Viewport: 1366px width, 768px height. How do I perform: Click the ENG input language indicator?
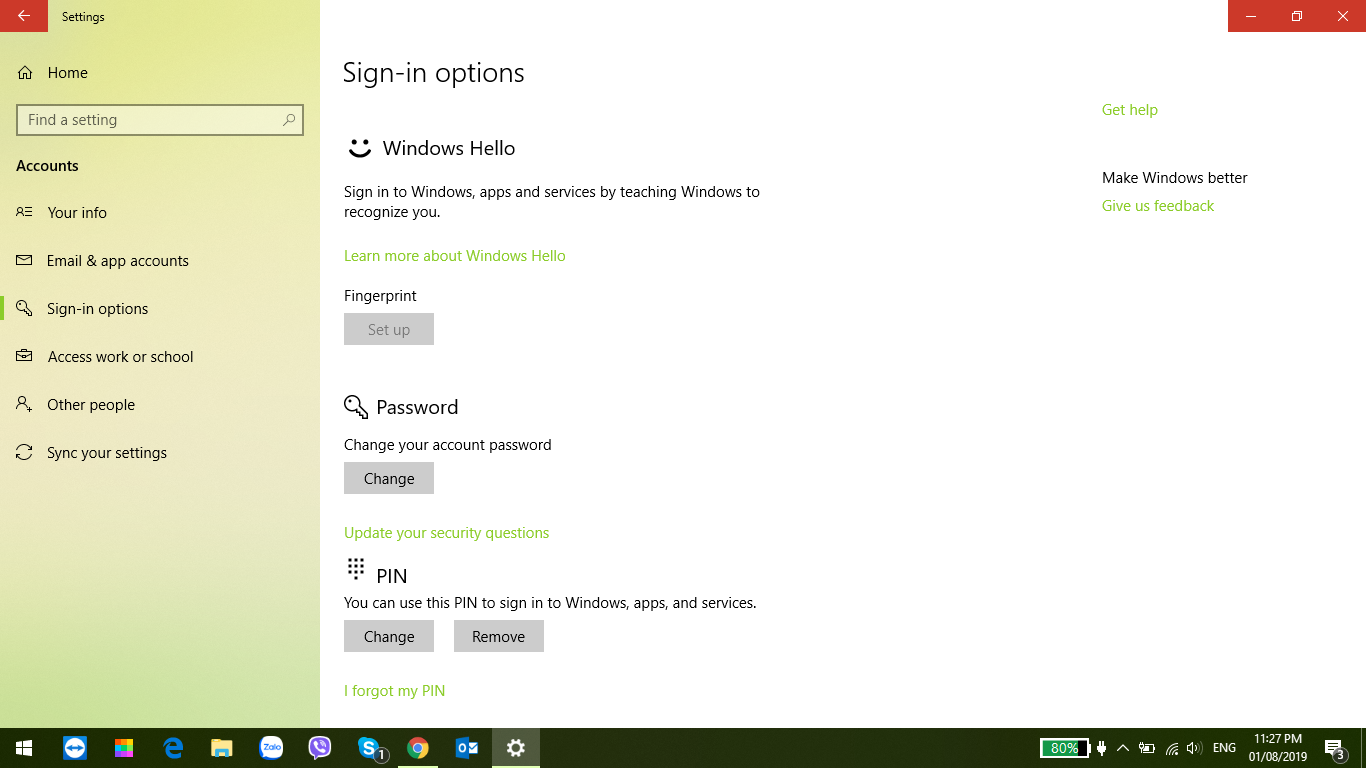(x=1224, y=748)
